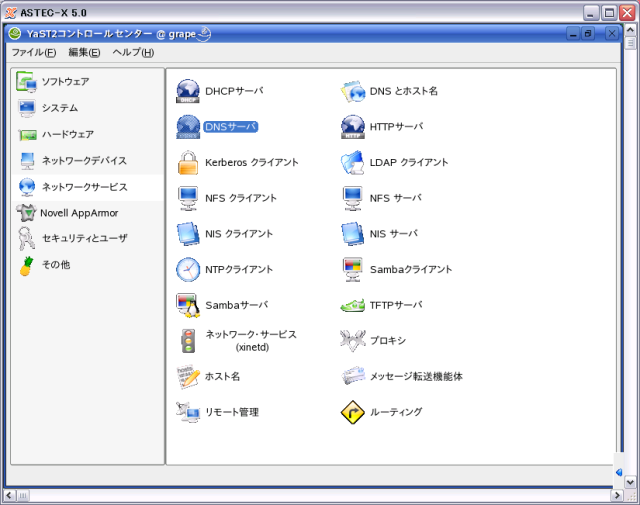Screen dimensions: 640x505
Task: Launch the HTTPサーバ icon
Action: [x=353, y=127]
